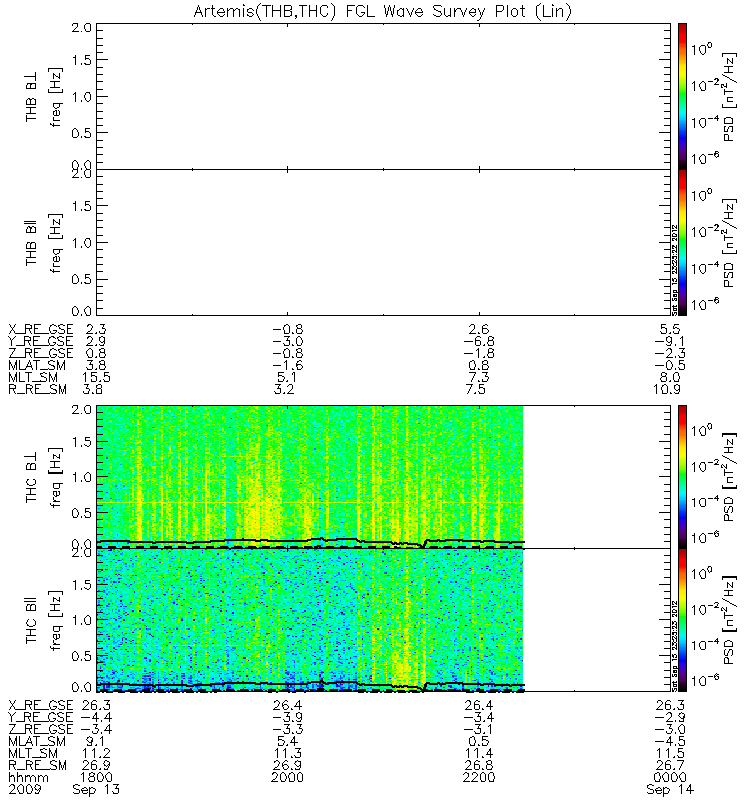Click the X_RE_GSE value 2.3
Image resolution: width=750 pixels, height=800 pixels.
click(96, 329)
